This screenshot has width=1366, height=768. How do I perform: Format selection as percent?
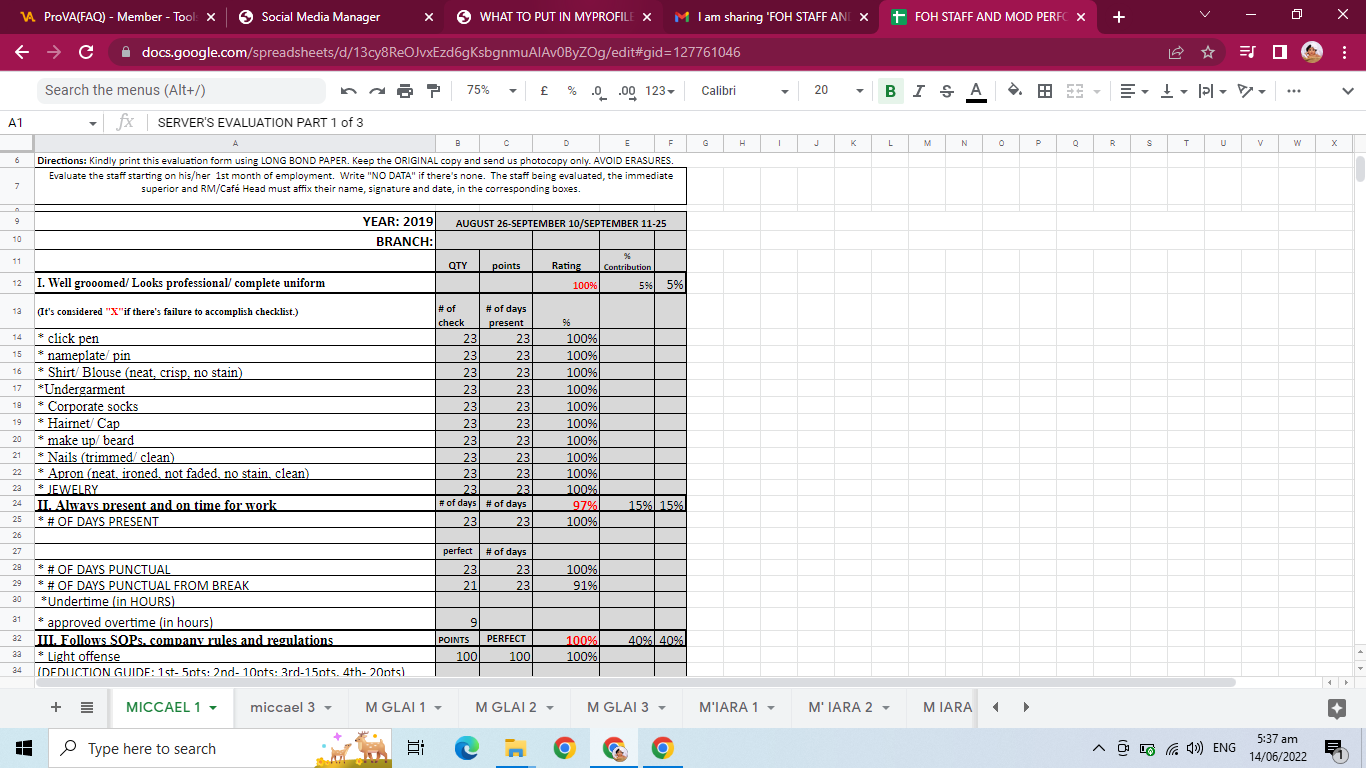tap(571, 91)
